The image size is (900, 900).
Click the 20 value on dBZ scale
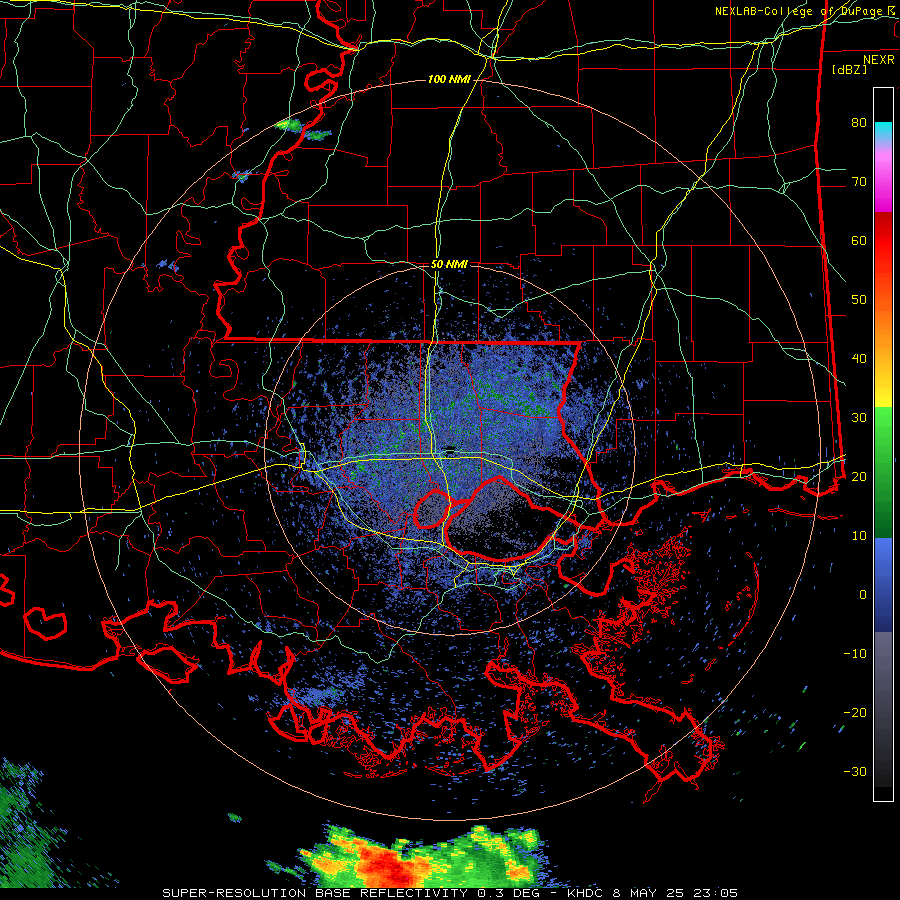coord(859,476)
